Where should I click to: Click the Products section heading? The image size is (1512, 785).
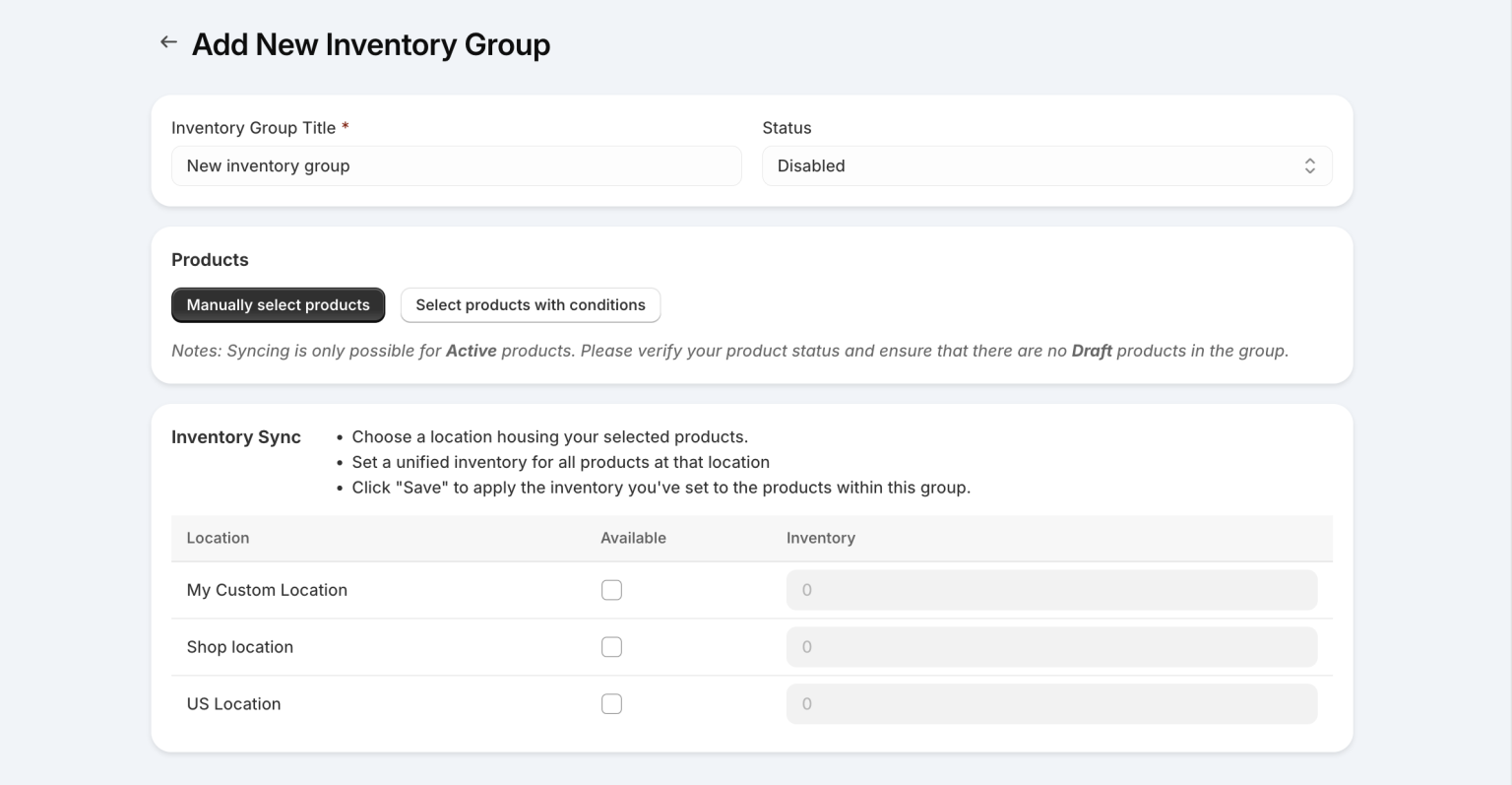[210, 259]
